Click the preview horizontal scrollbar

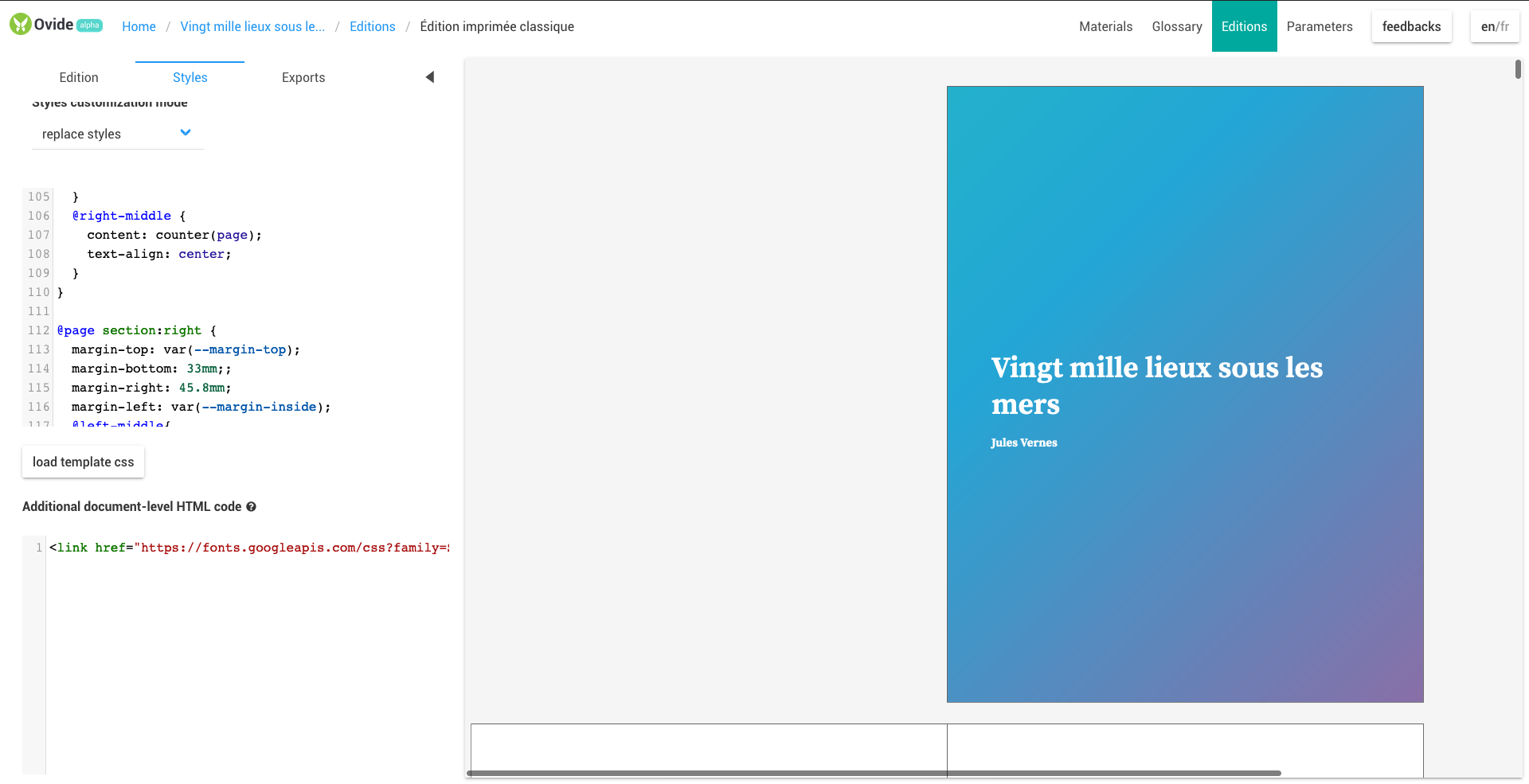(x=874, y=773)
